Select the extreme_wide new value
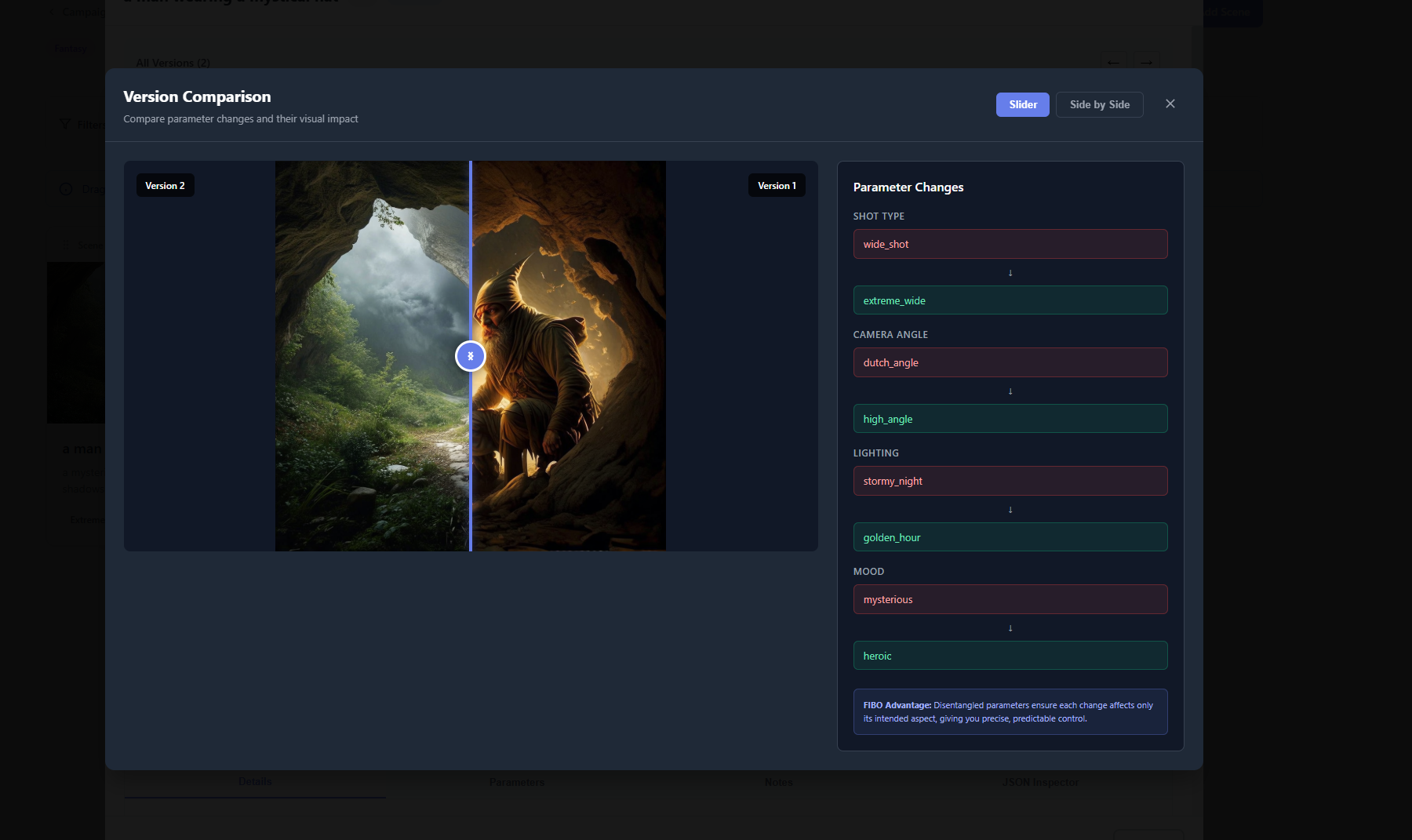Screen dimensions: 1412x840 click(x=1010, y=300)
